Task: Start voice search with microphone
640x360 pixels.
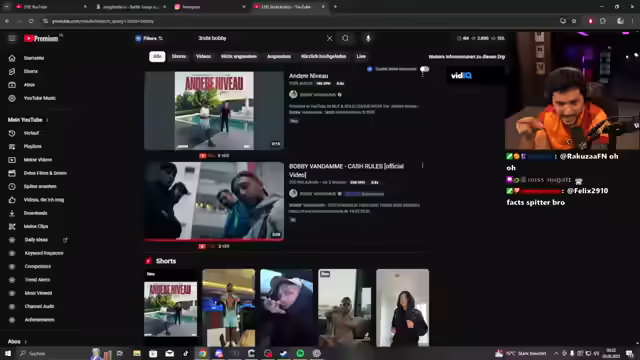Action: [368, 38]
